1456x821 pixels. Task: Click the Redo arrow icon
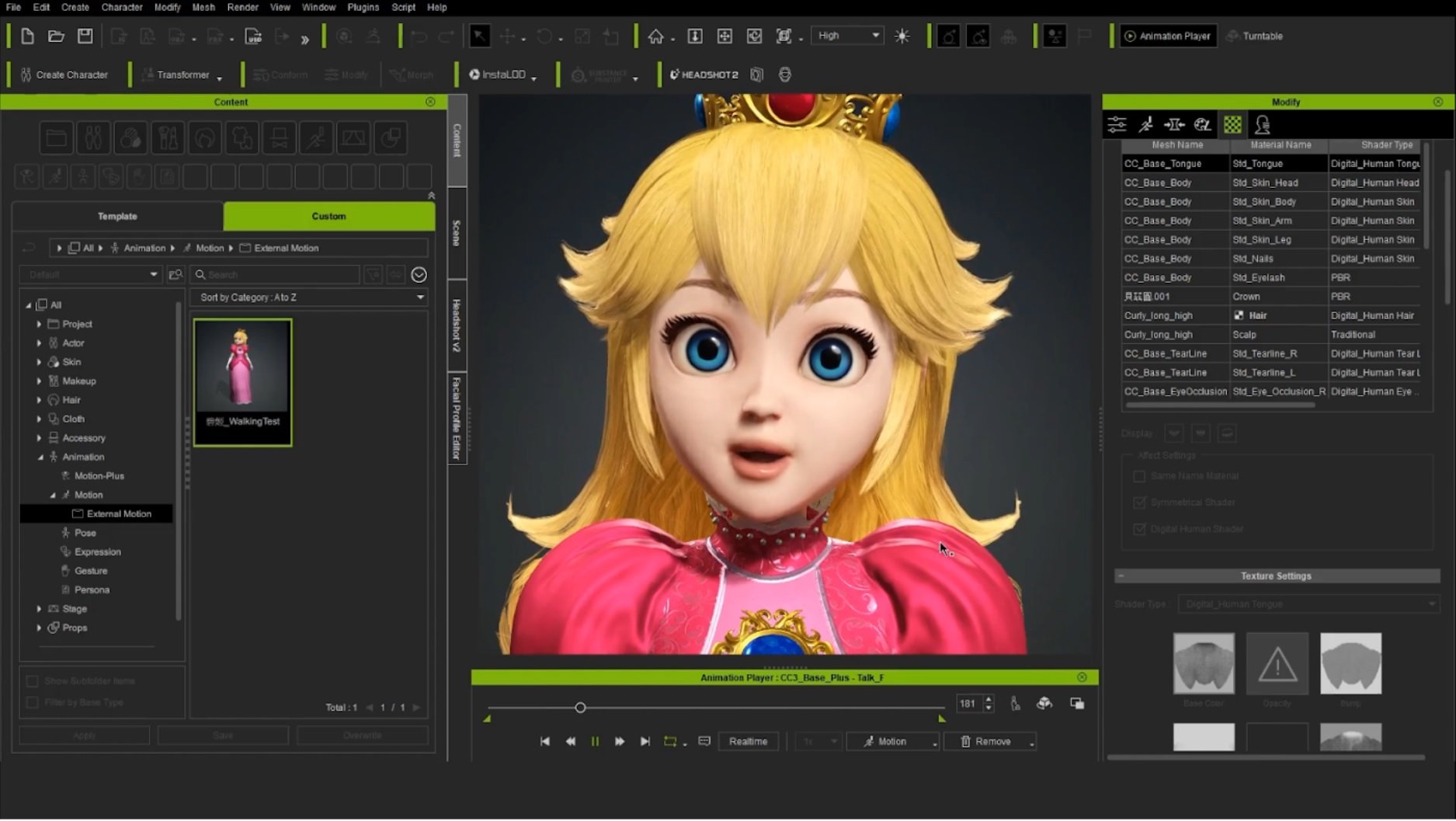(447, 36)
